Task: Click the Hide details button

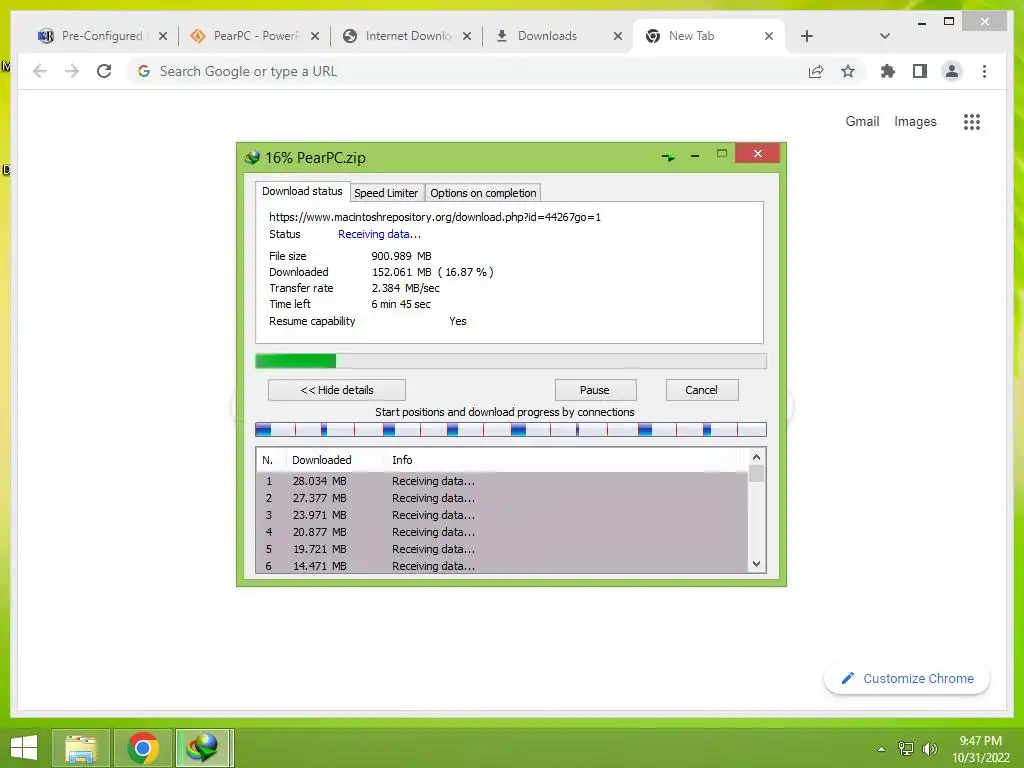Action: 337,390
